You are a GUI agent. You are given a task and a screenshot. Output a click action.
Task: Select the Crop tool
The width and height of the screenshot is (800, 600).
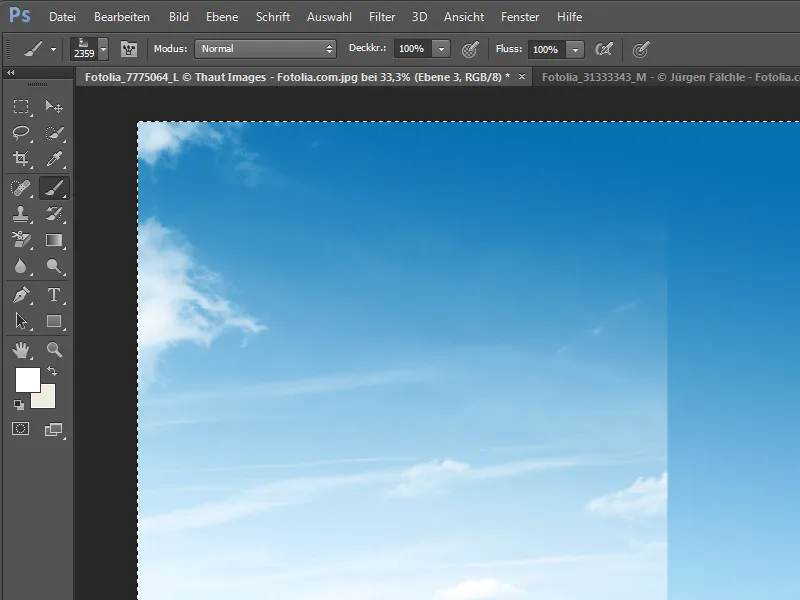coord(21,159)
